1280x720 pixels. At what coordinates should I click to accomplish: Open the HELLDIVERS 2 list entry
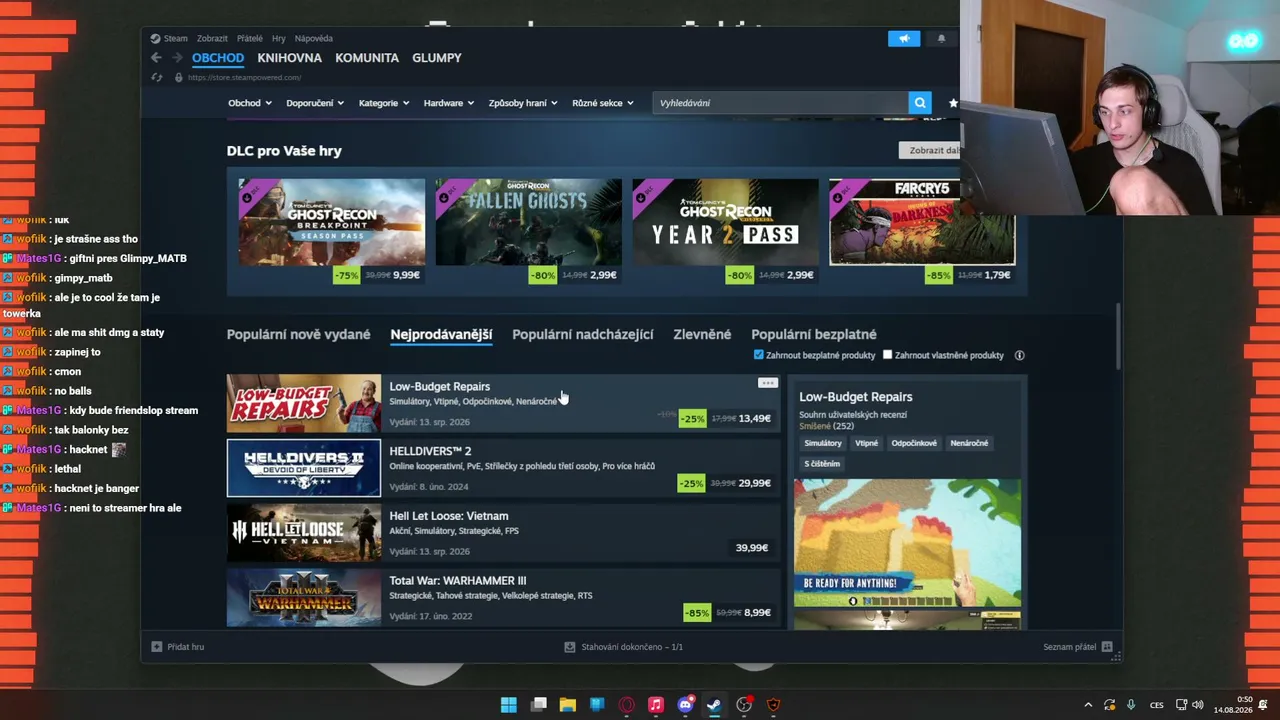click(503, 468)
